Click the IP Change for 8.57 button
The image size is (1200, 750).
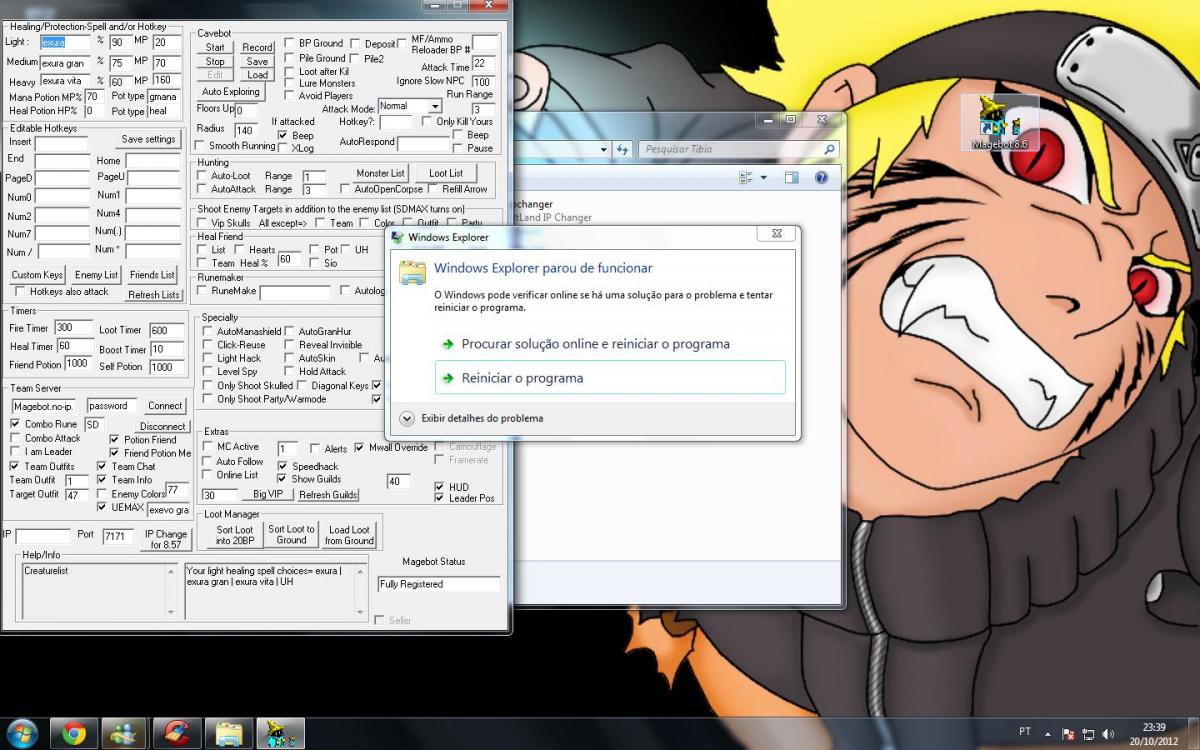coord(165,539)
